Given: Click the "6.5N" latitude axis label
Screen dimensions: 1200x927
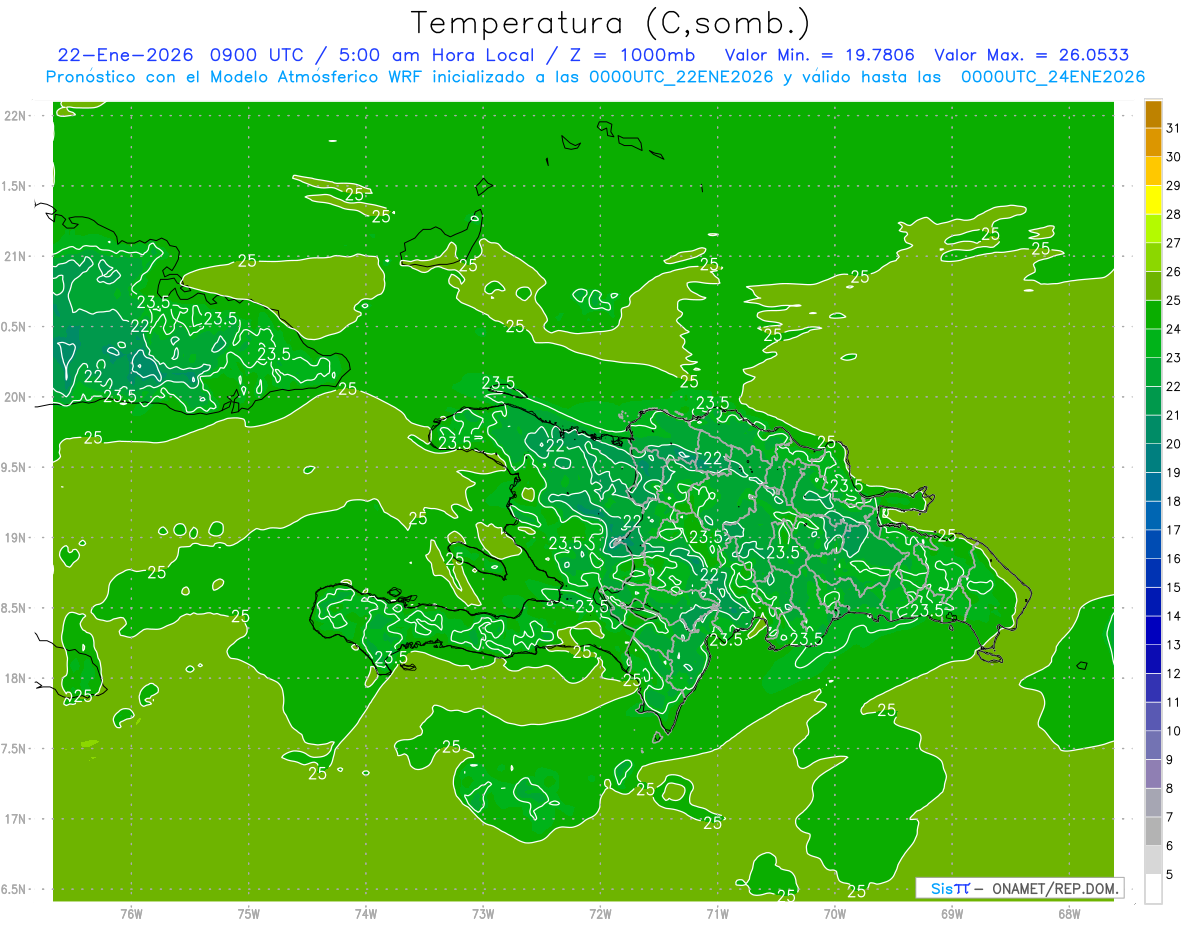Looking at the screenshot, I should point(14,889).
